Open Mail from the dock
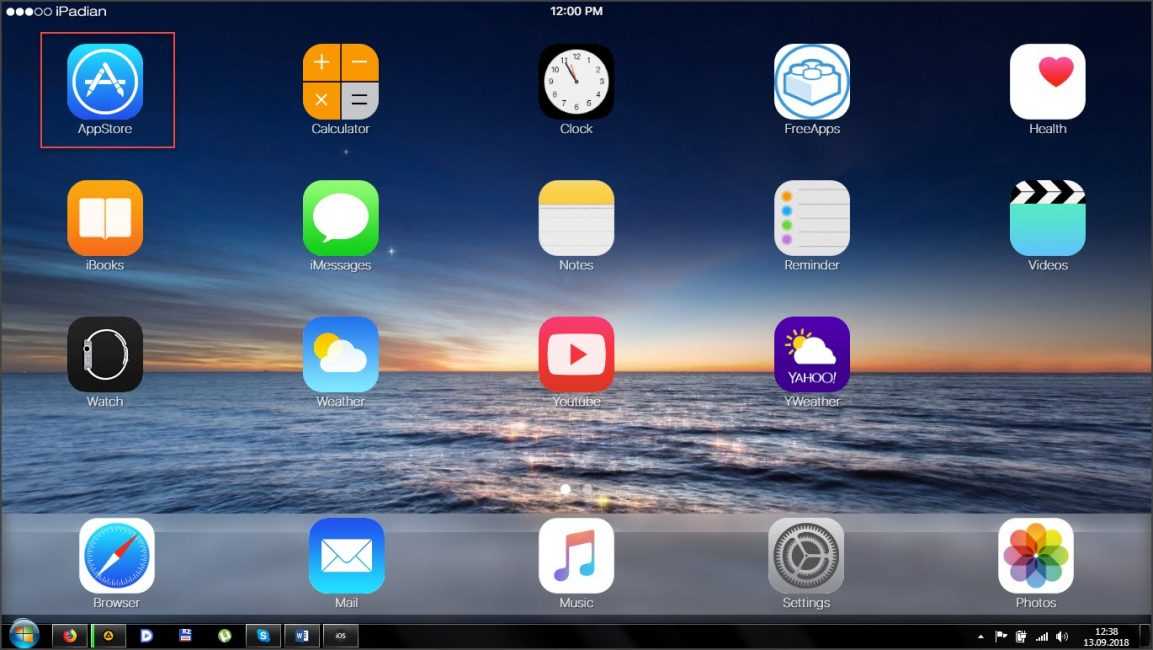Screen dimensions: 1153x650 click(346, 556)
